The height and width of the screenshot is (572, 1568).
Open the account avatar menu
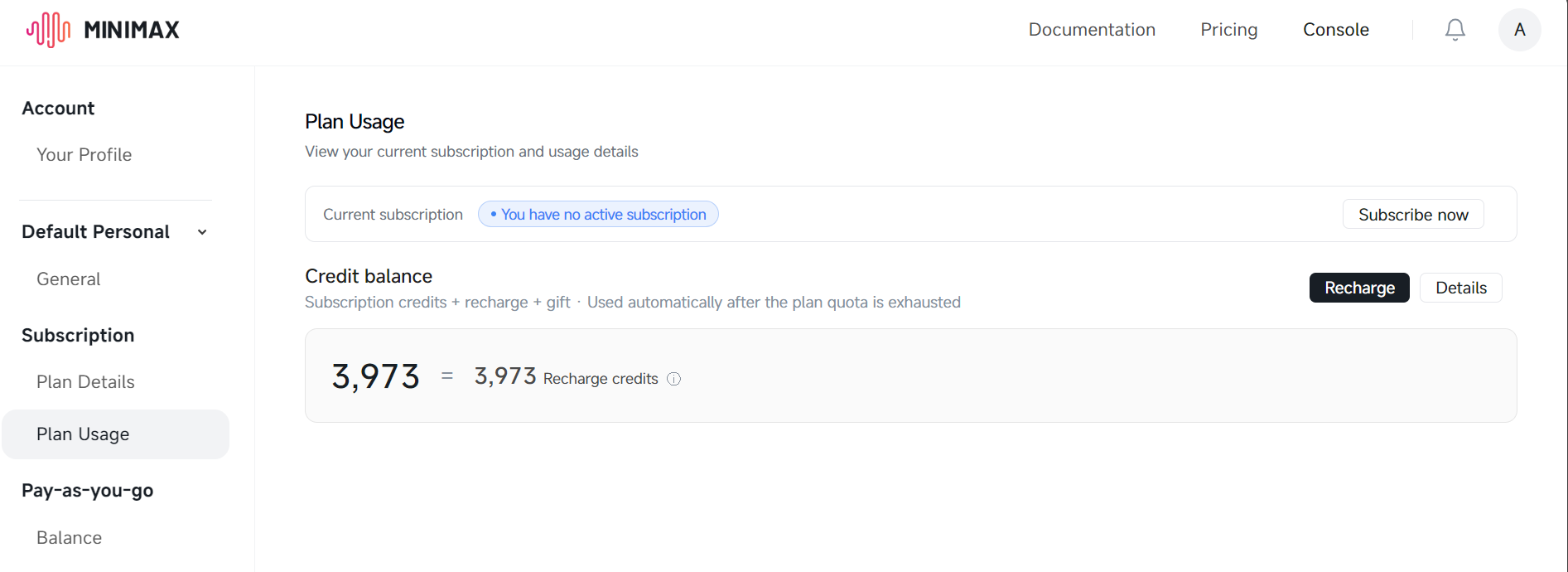tap(1520, 30)
